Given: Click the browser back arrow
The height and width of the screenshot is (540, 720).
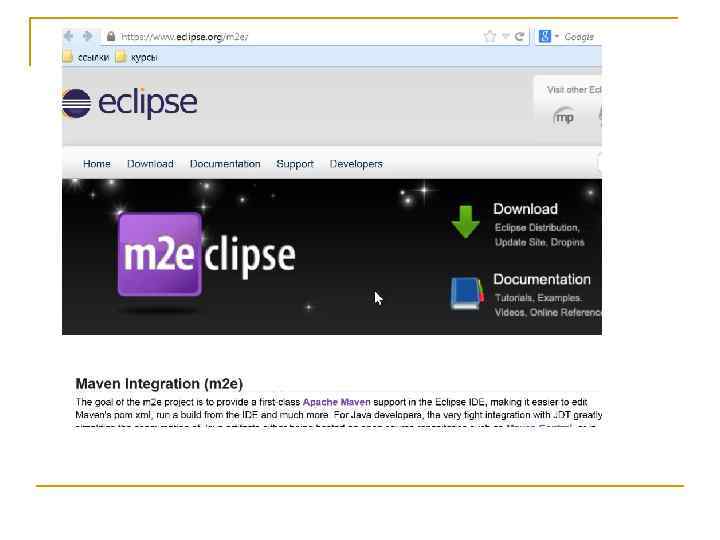Looking at the screenshot, I should 69,36.
